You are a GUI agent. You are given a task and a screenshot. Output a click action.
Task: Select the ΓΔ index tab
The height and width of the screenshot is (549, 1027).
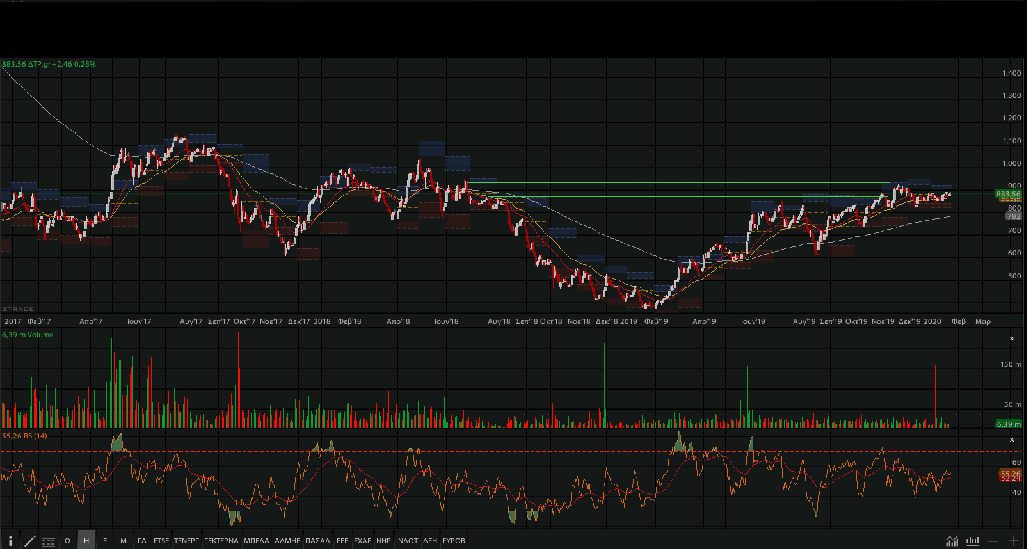[x=142, y=540]
